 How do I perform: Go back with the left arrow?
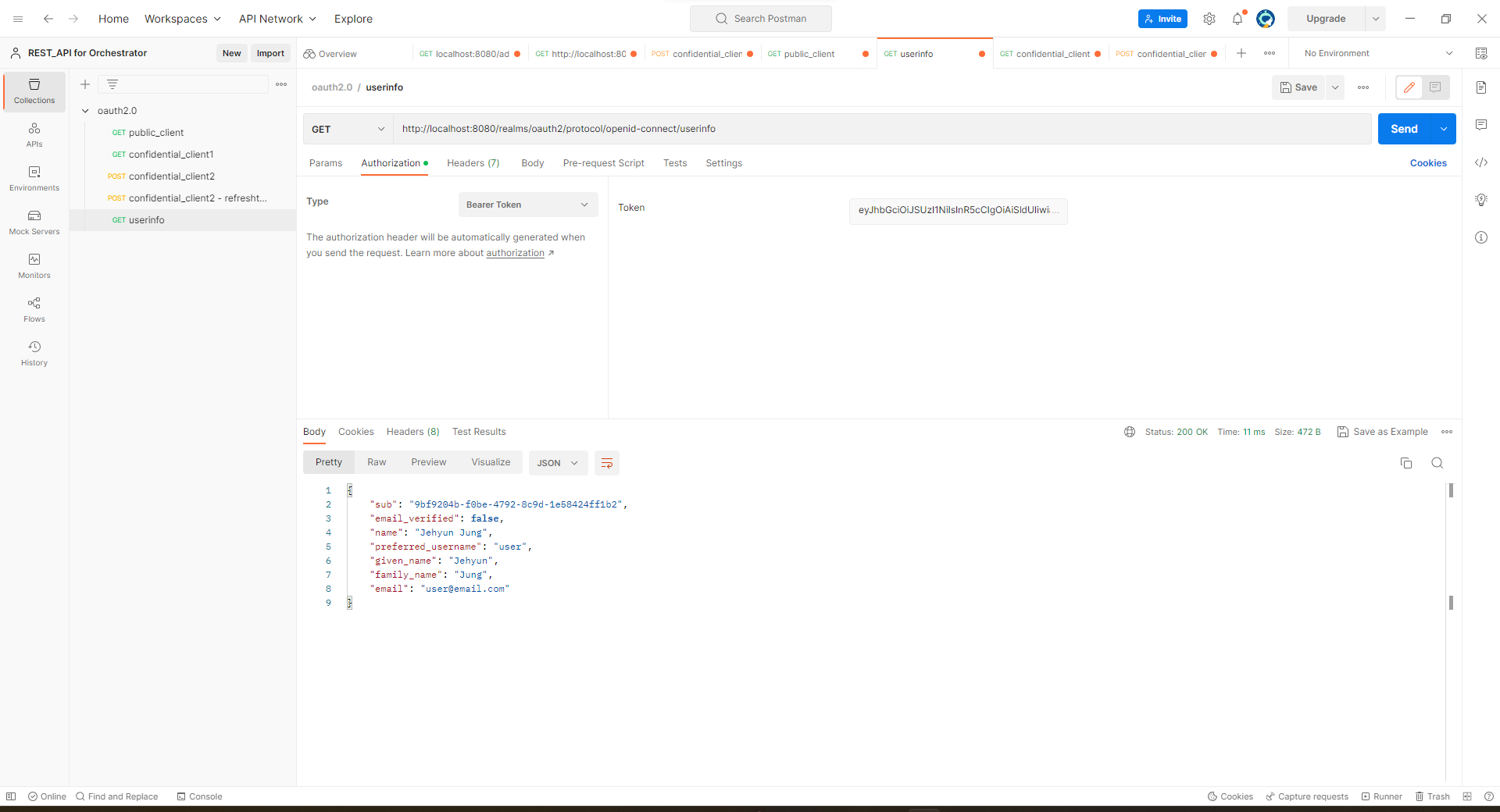coord(48,19)
